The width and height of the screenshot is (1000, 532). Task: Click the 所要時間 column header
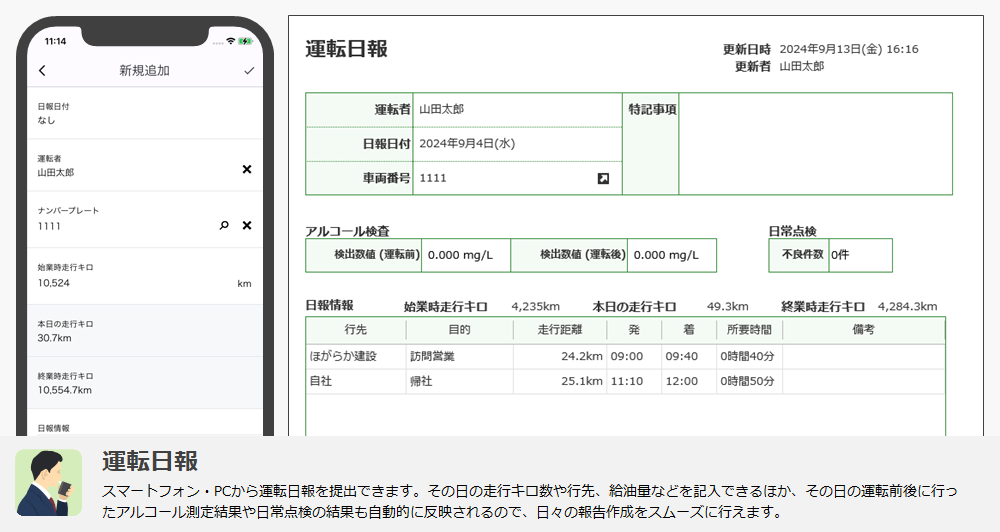pos(748,329)
